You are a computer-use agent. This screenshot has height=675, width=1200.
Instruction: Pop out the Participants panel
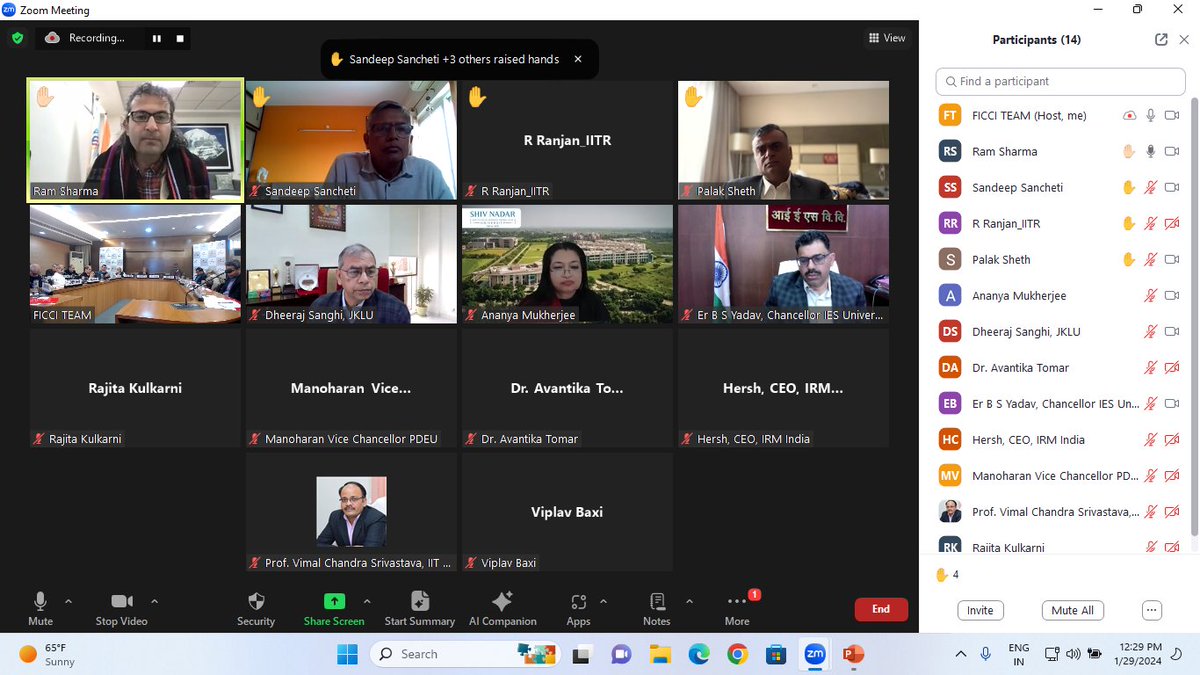pos(1161,40)
